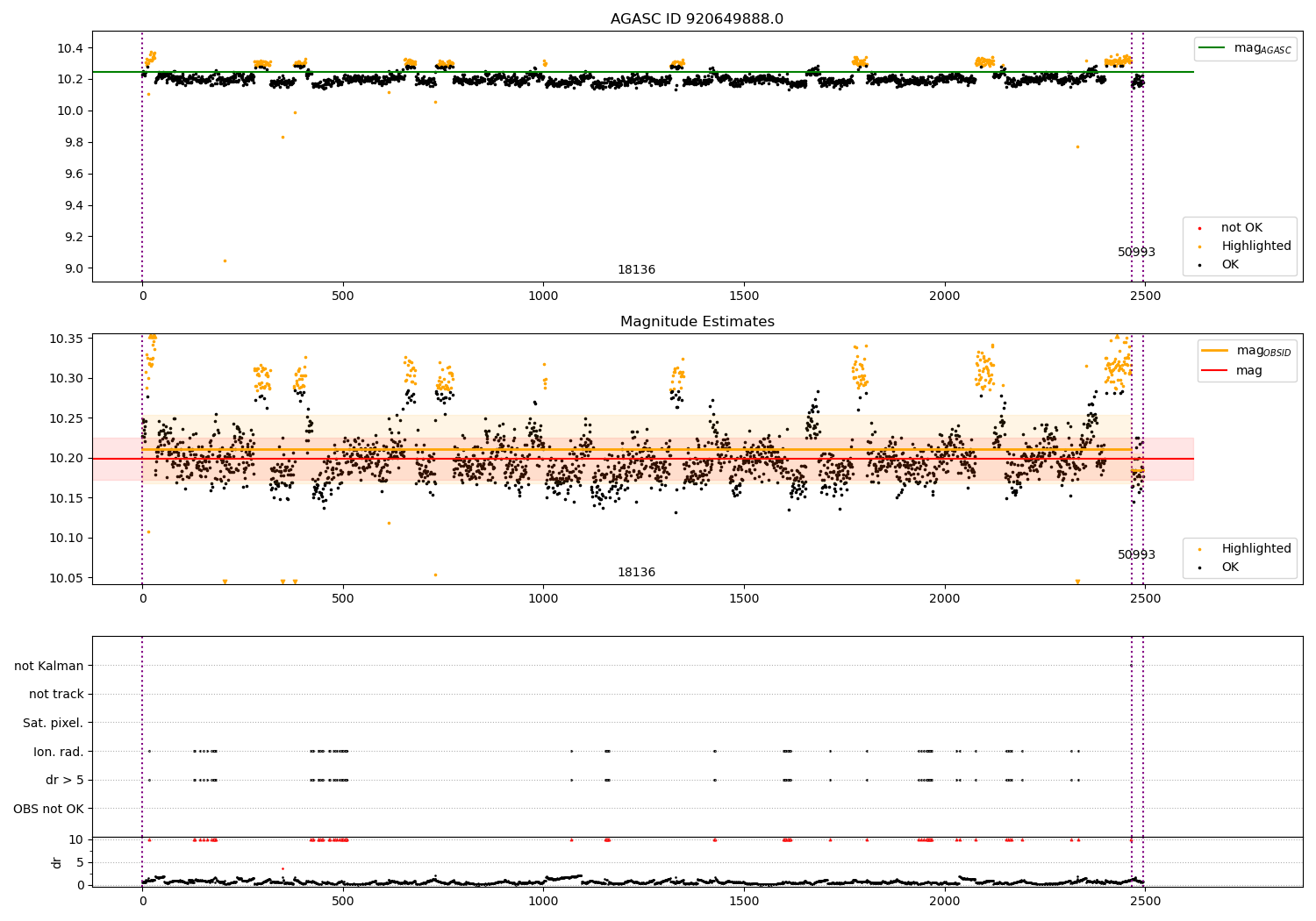This screenshot has width=1316, height=921.
Task: Click the '10.4' tick label on top plot
Action: point(70,48)
